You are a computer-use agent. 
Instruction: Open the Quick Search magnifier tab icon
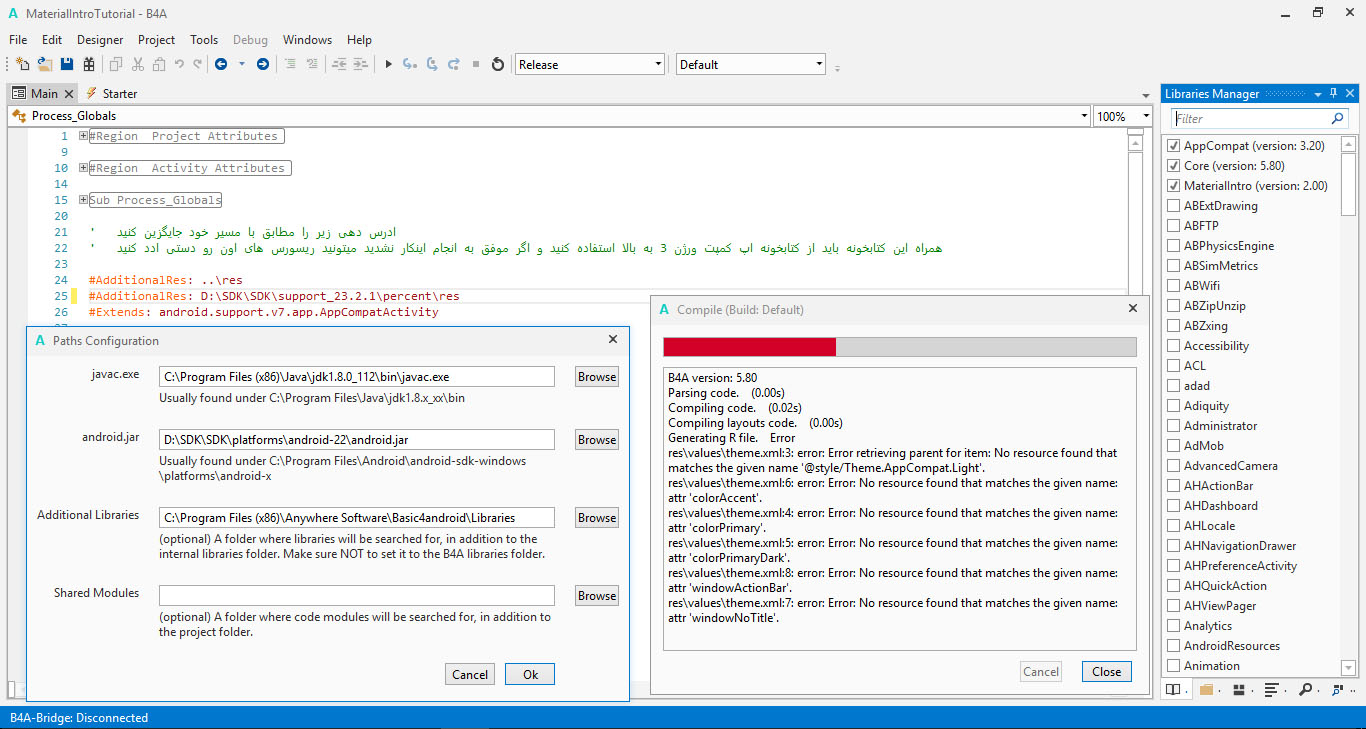tap(1305, 690)
